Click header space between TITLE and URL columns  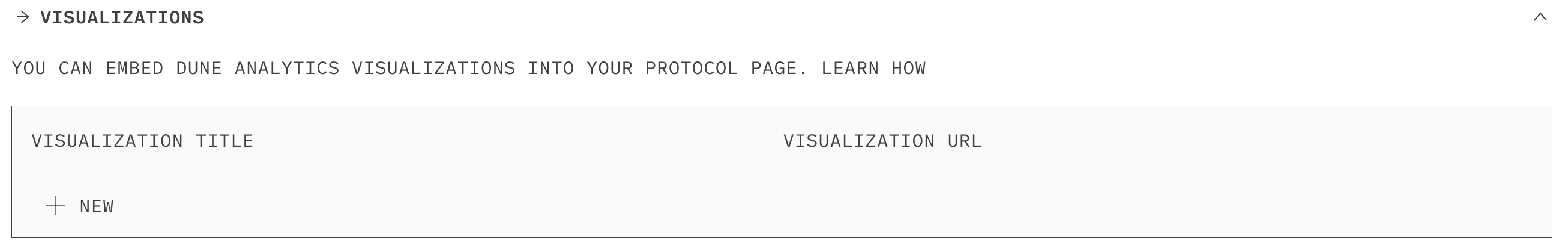(x=517, y=141)
